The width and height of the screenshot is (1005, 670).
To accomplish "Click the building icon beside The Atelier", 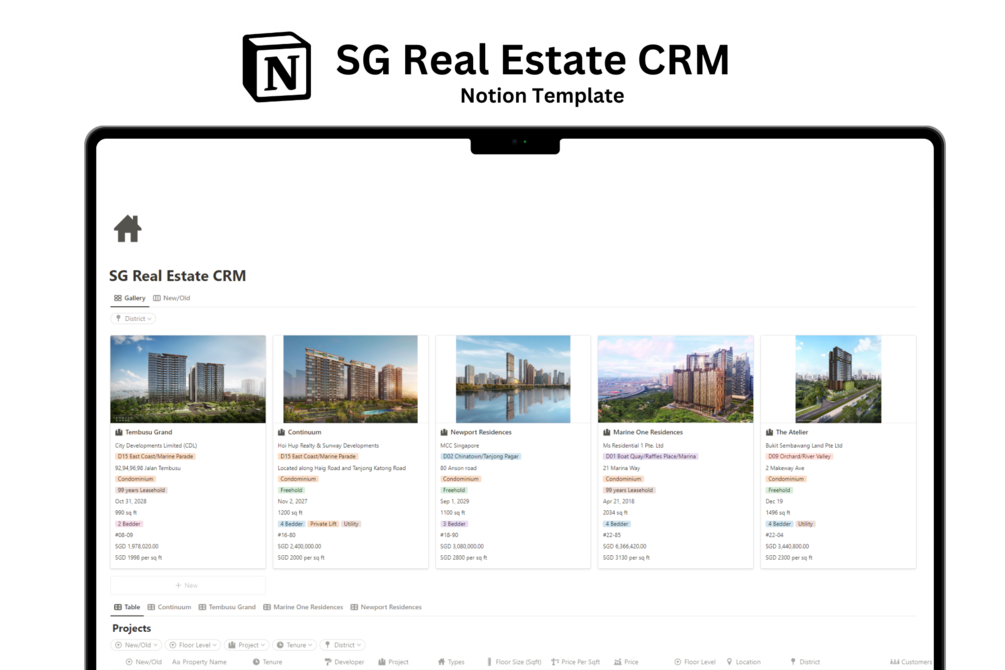I will pyautogui.click(x=769, y=432).
